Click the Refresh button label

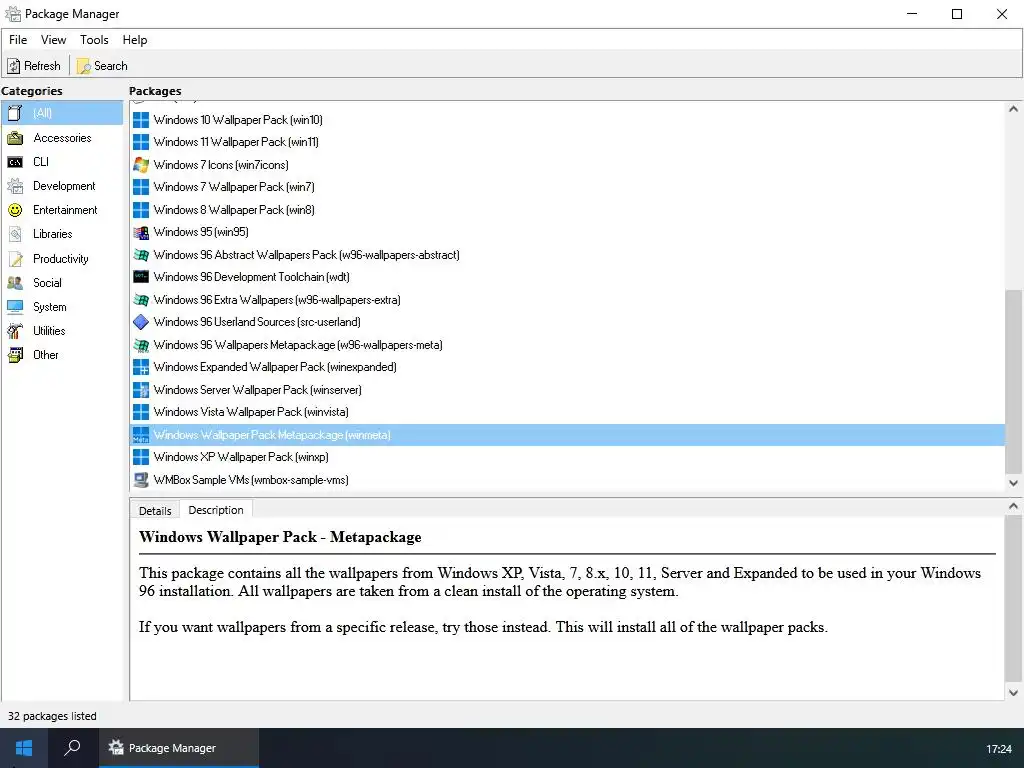point(42,66)
